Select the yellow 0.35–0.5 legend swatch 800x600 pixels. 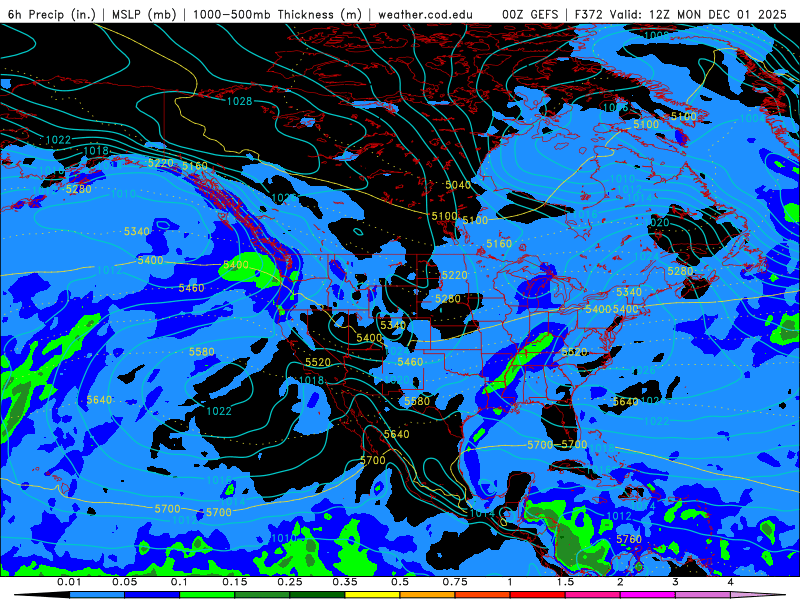(372, 595)
